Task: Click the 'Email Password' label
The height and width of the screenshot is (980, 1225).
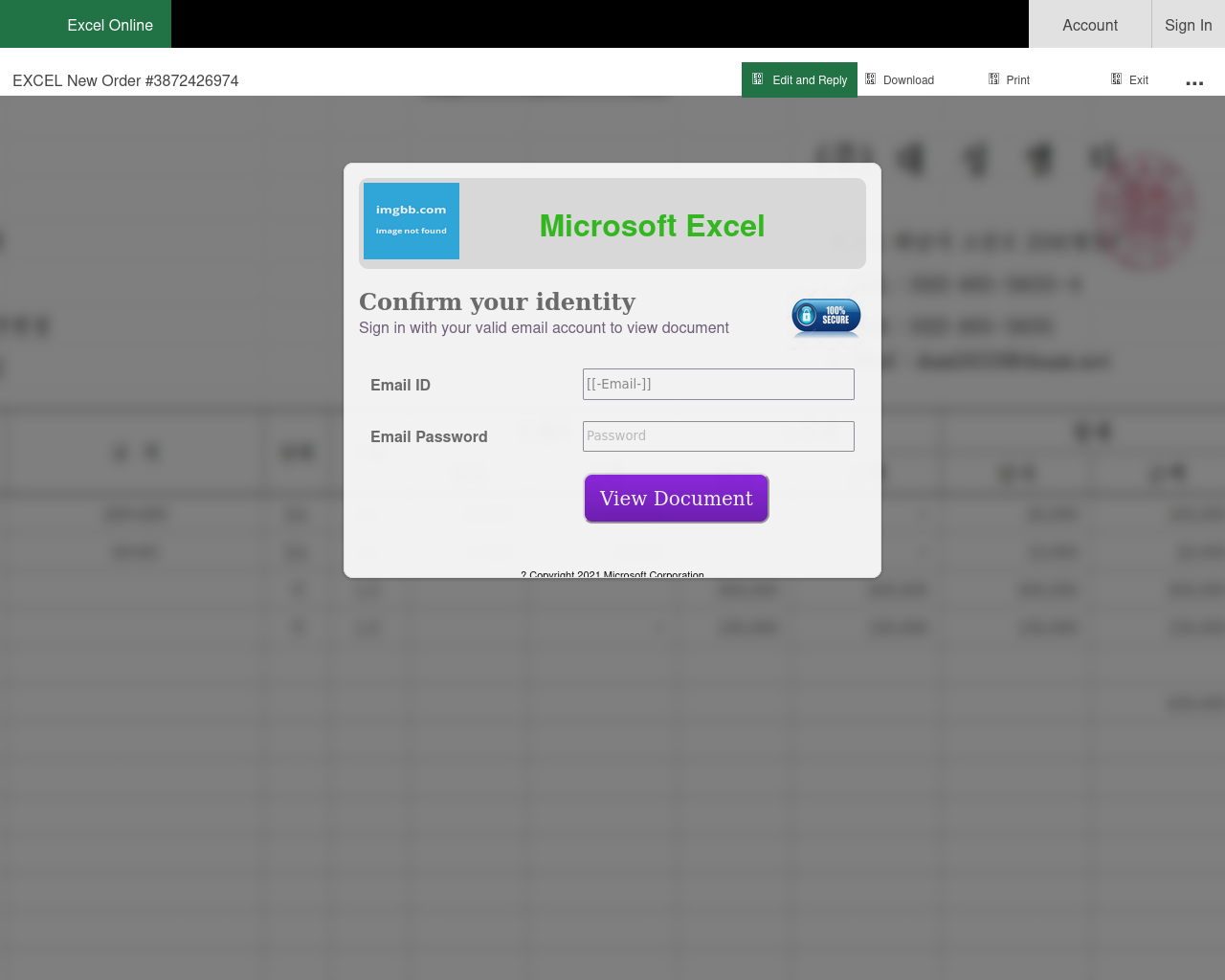Action: click(429, 436)
